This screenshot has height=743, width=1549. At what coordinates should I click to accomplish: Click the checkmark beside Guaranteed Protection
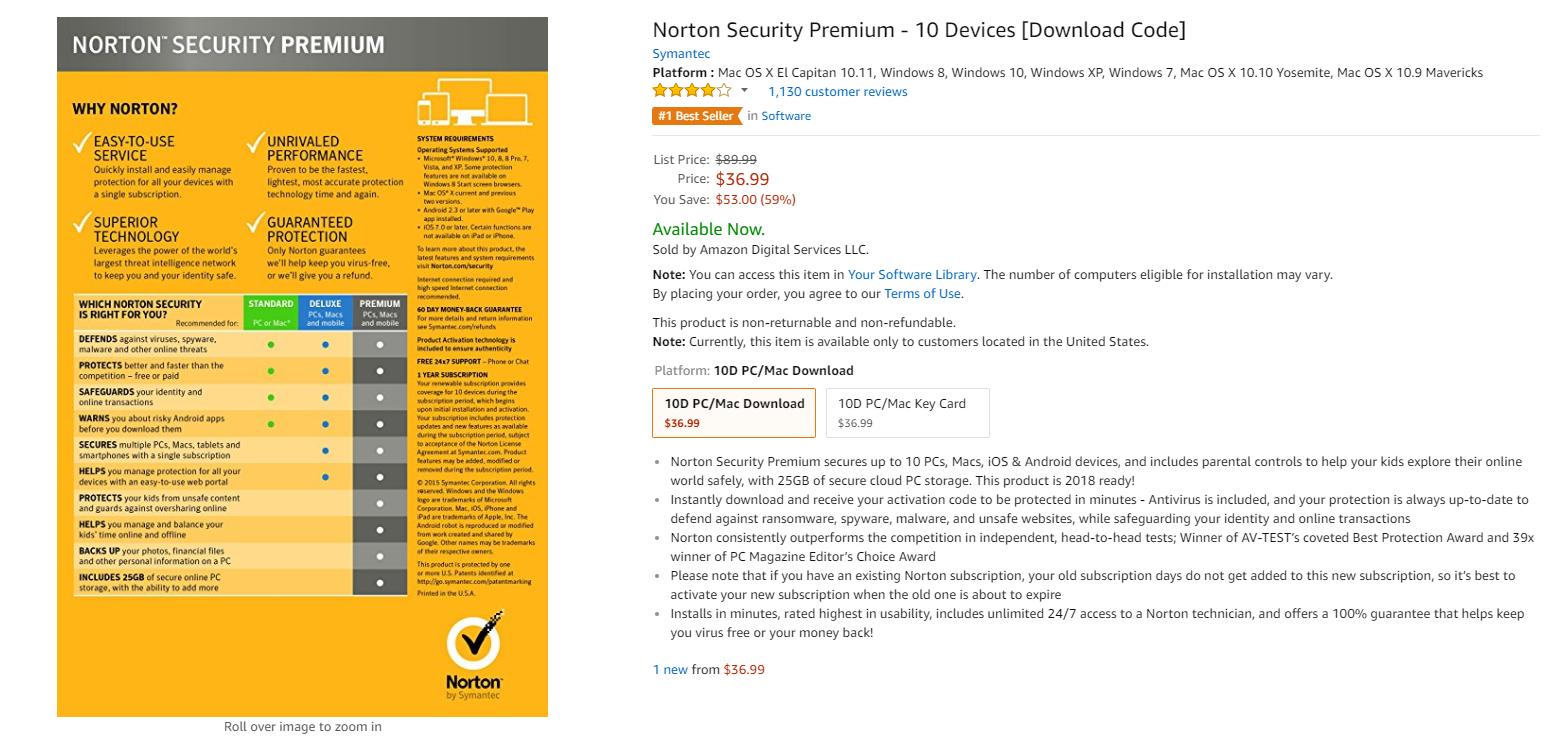point(255,224)
